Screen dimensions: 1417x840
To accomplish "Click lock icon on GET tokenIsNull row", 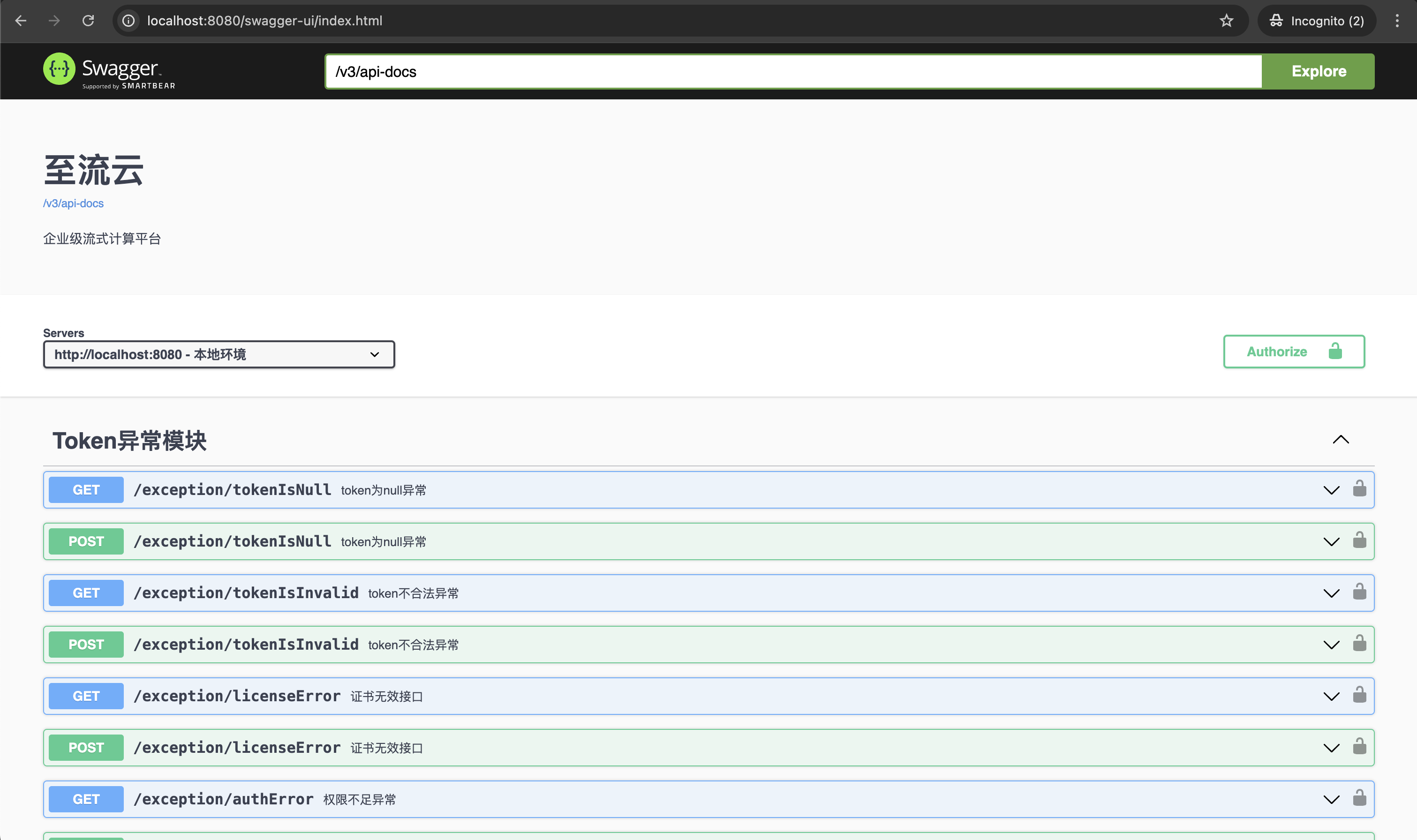I will coord(1359,489).
